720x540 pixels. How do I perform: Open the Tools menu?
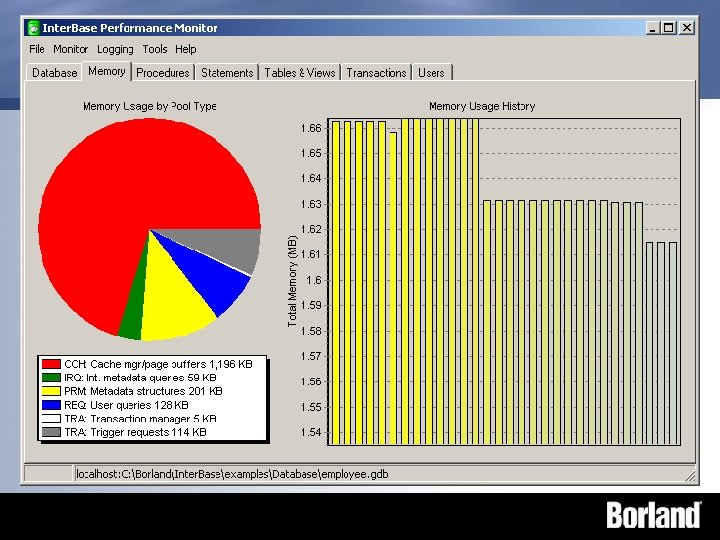155,49
